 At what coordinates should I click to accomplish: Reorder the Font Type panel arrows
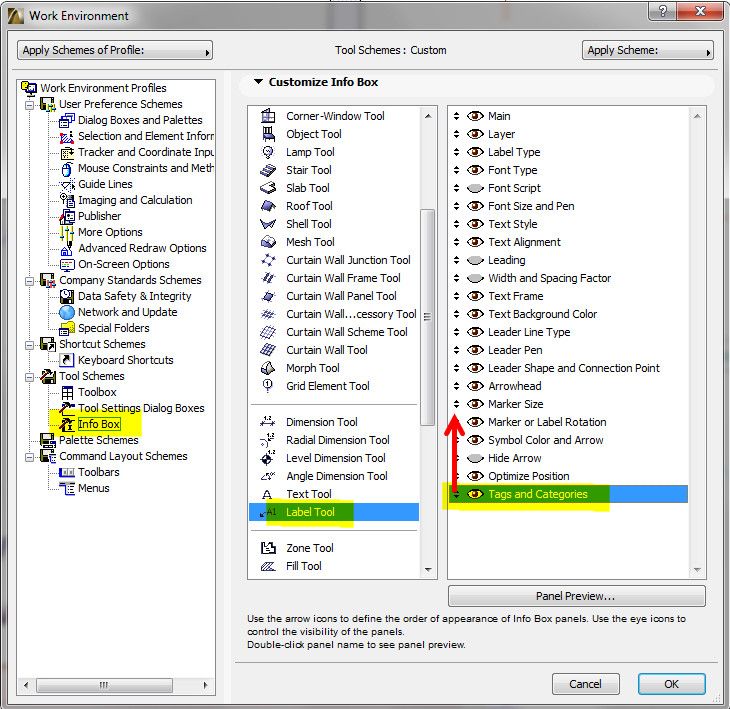[x=456, y=170]
